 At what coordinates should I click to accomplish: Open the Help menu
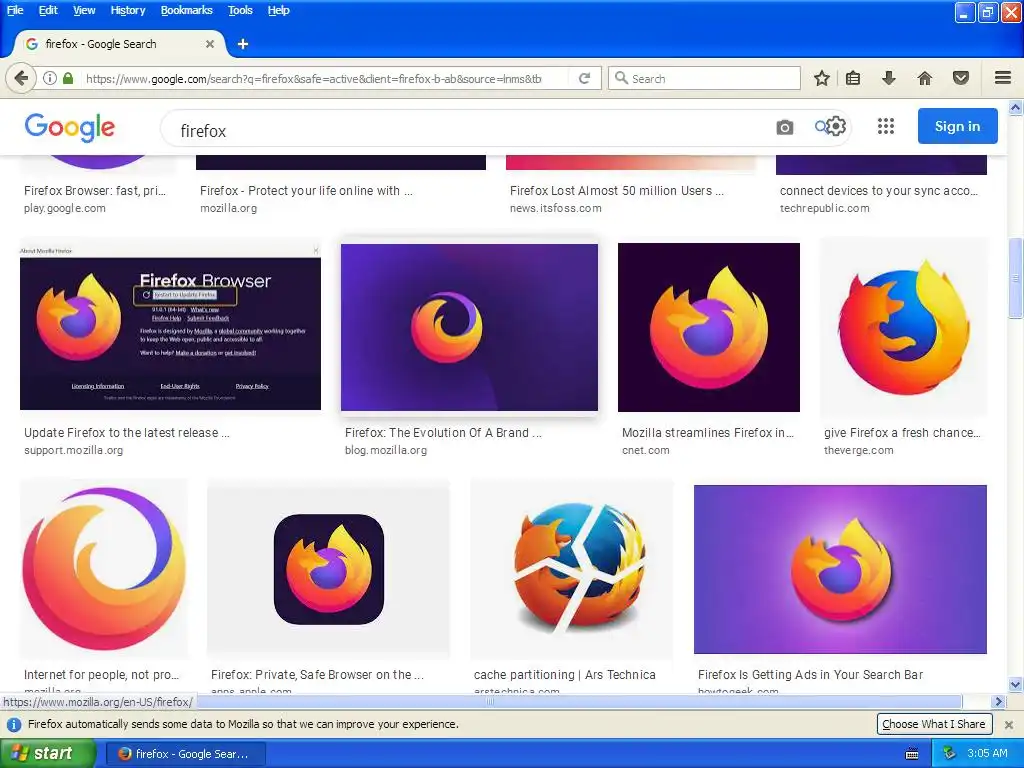pyautogui.click(x=278, y=10)
